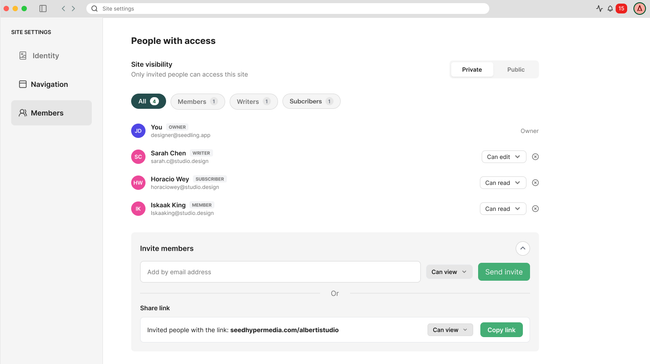Set site visibility to Private
Viewport: 650px width, 364px height.
tap(472, 70)
